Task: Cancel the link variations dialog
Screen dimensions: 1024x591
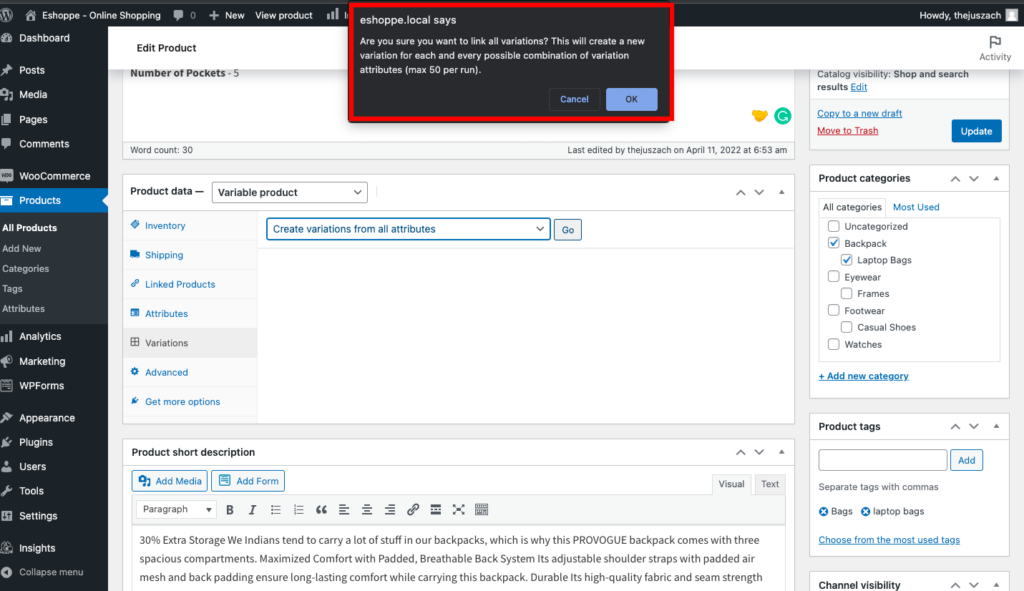Action: (x=574, y=99)
